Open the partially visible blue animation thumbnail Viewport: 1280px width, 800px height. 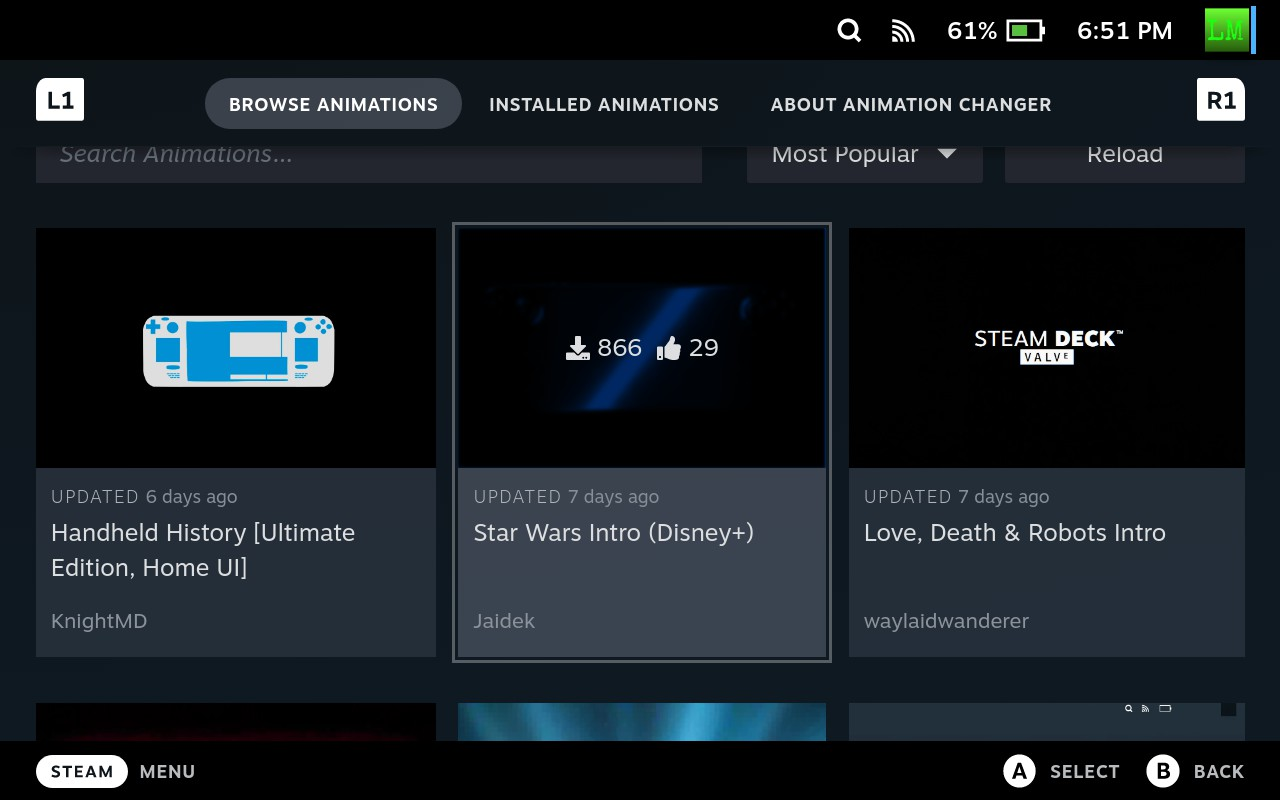642,722
